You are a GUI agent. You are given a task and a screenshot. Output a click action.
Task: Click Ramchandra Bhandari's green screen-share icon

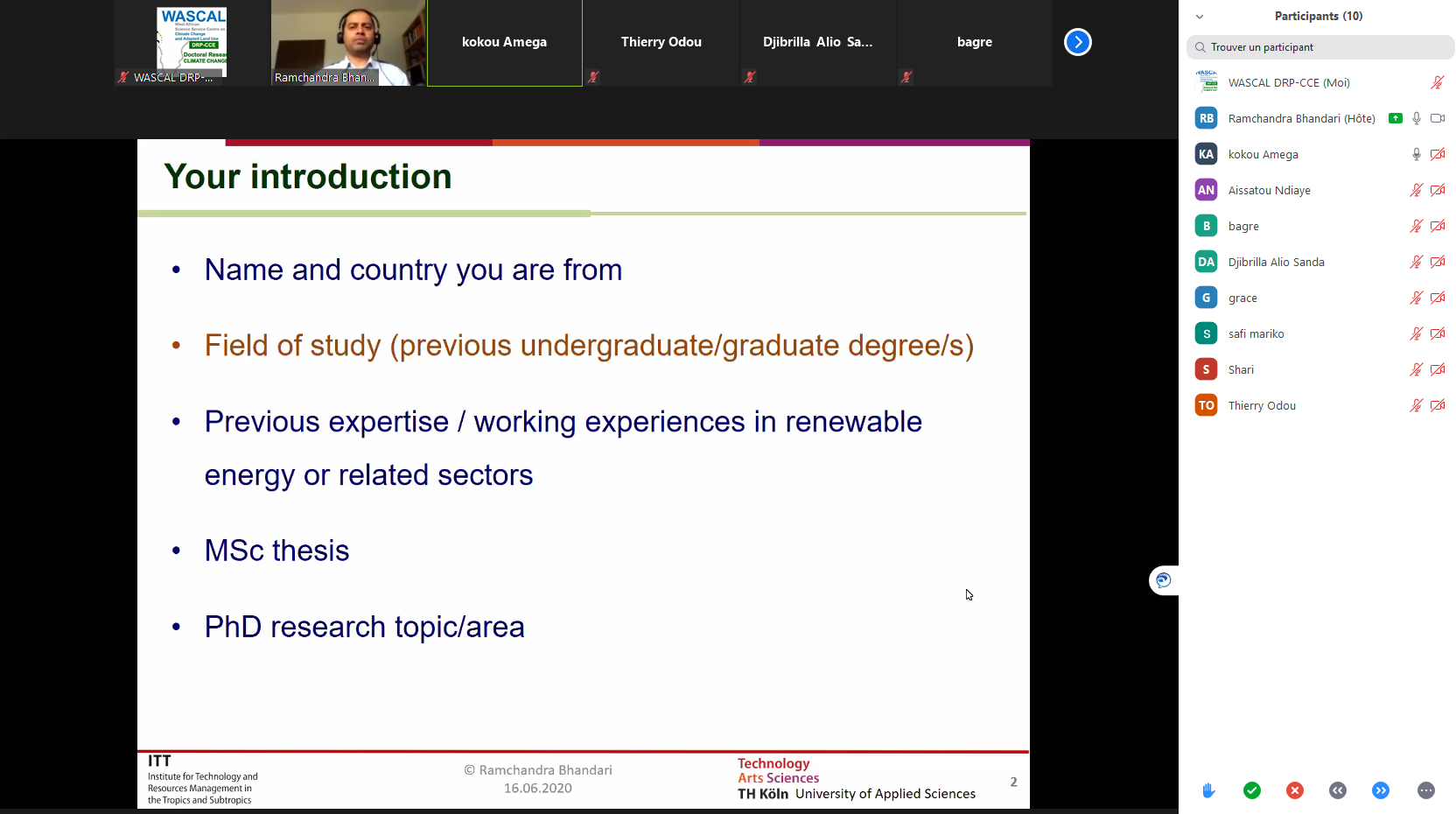1396,118
